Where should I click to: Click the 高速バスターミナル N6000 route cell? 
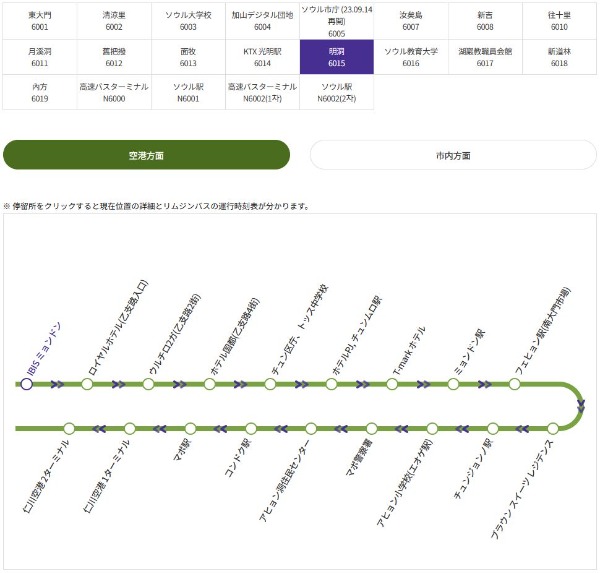pos(114,93)
